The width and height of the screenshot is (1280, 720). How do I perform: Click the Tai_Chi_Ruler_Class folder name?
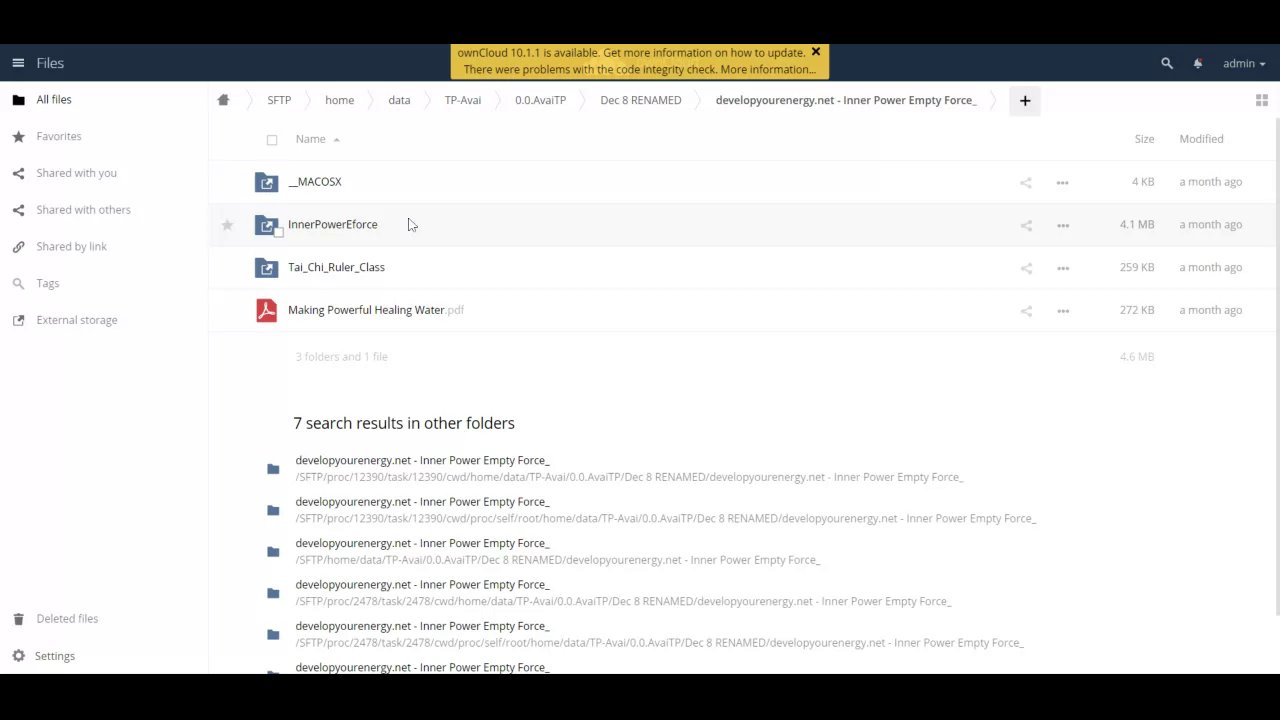tap(336, 267)
